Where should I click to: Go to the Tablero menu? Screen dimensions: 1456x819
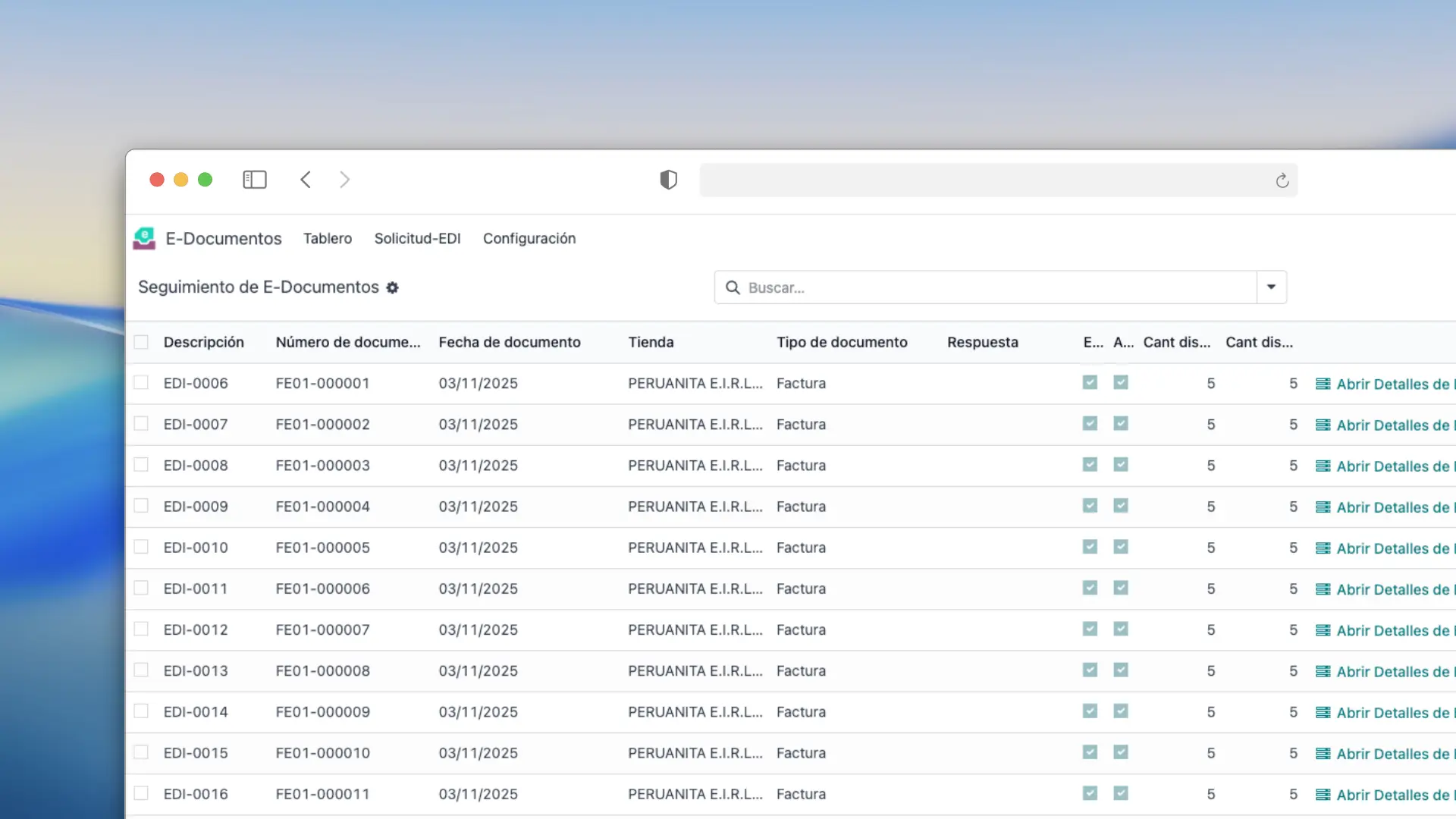(x=327, y=239)
